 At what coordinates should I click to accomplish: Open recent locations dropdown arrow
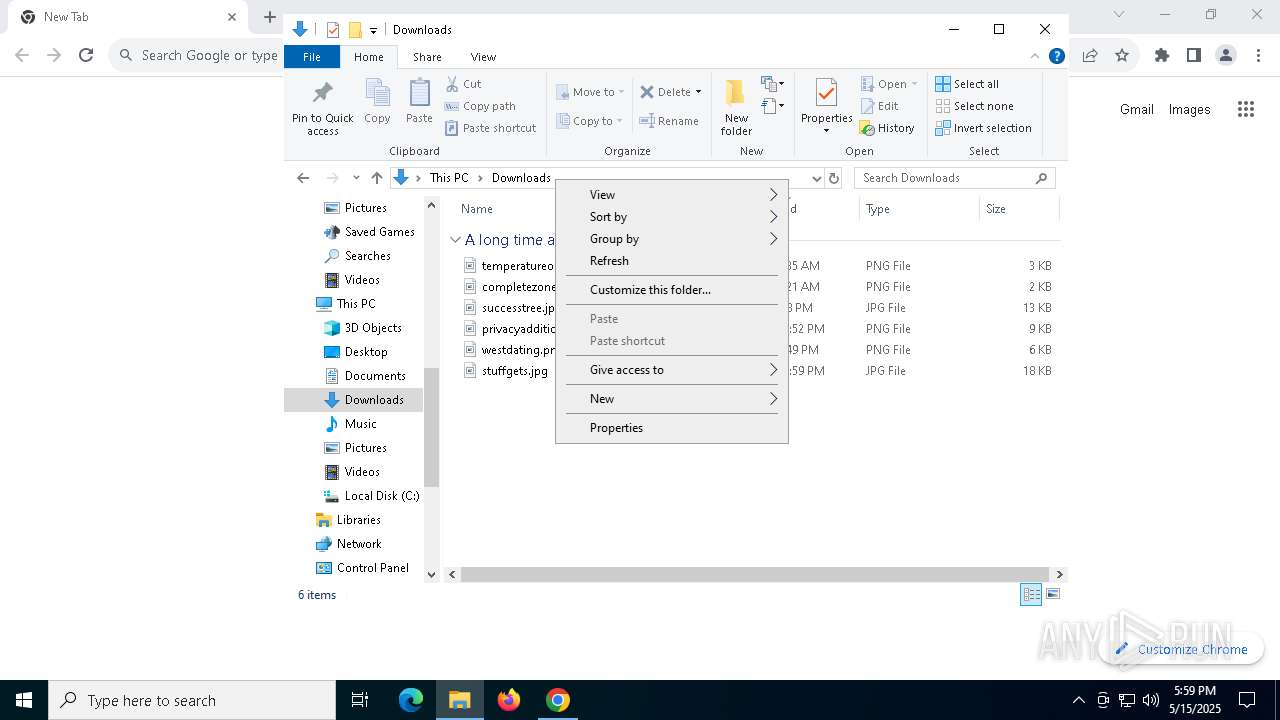coord(356,178)
